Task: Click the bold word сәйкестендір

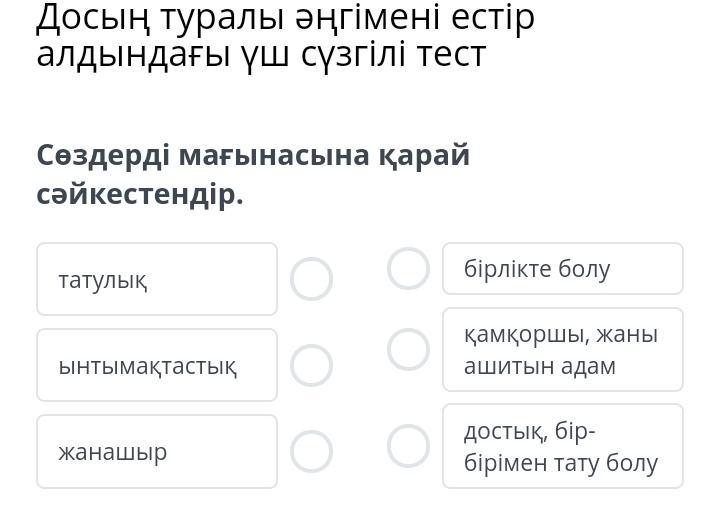Action: [140, 194]
